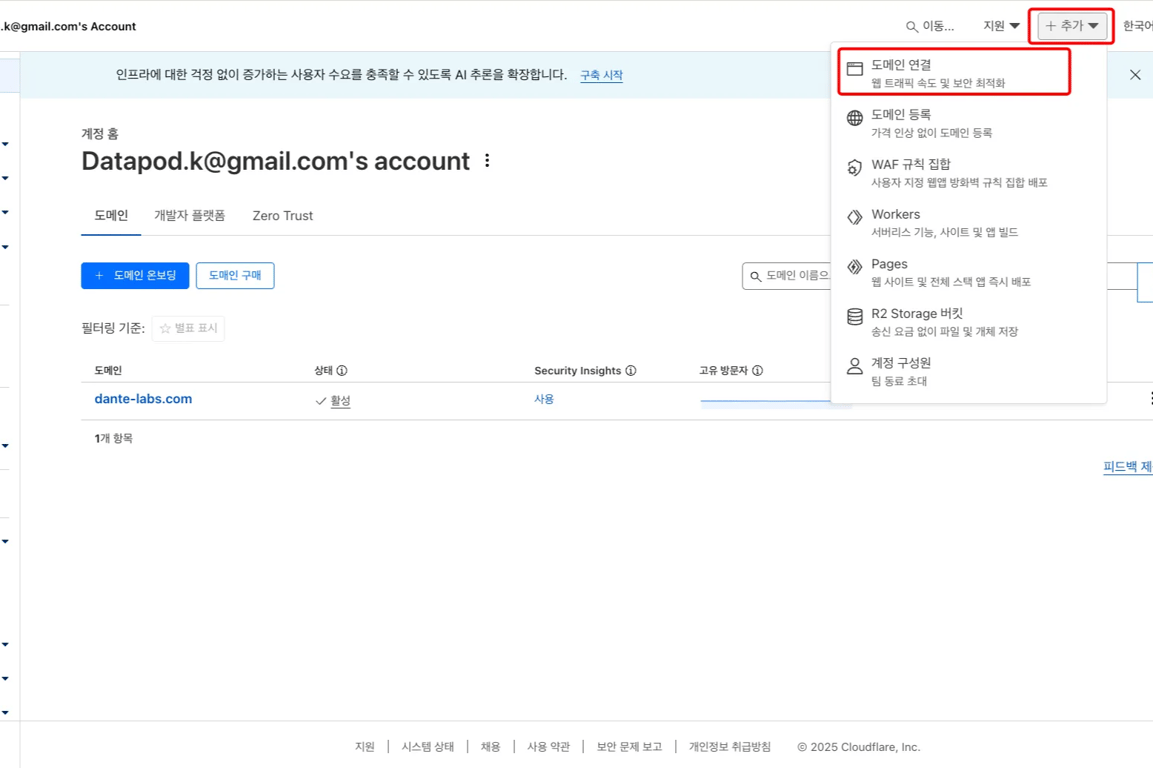The image size is (1153, 768).
Task: Select 도메인 등록 menu entry
Action: coord(968,123)
